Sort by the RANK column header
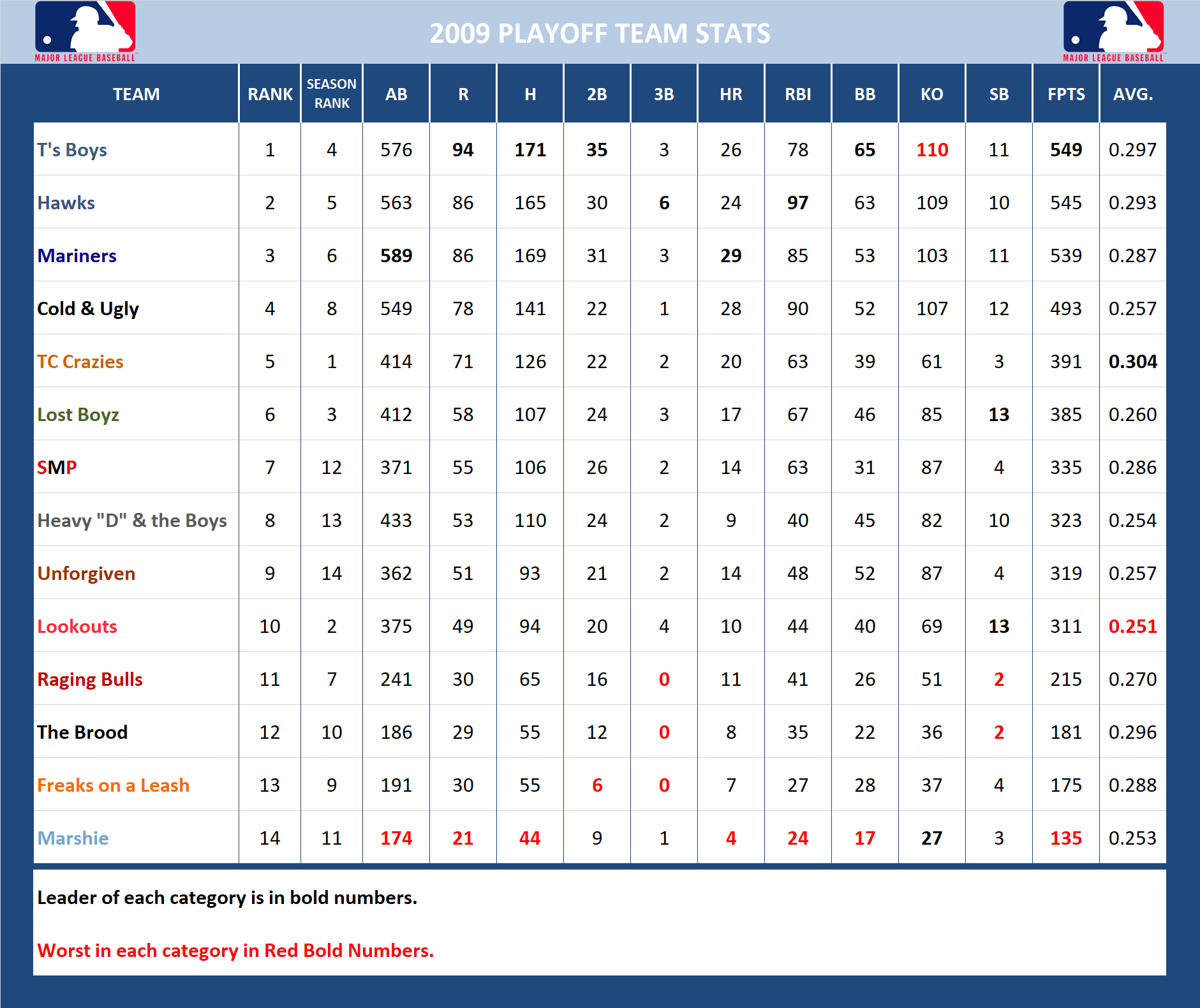1200x1008 pixels. (269, 94)
